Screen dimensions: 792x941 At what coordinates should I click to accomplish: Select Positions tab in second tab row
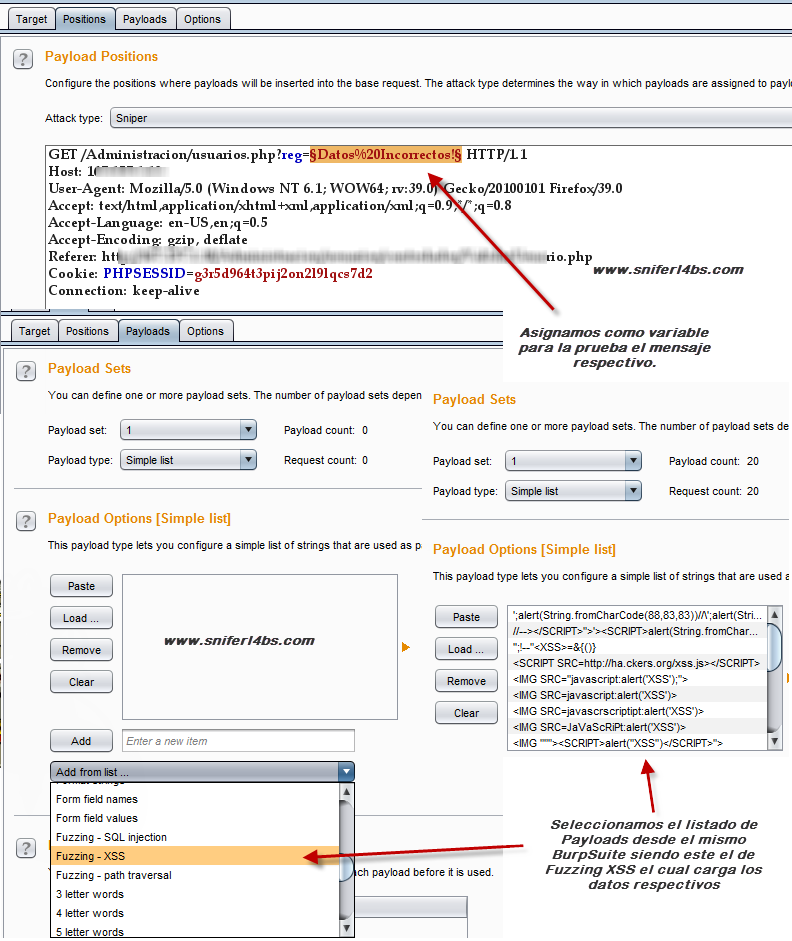coord(87,331)
